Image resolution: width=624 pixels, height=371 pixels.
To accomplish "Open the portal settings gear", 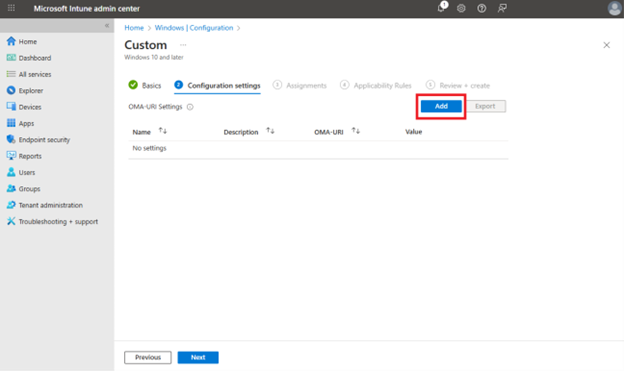I will click(x=461, y=8).
